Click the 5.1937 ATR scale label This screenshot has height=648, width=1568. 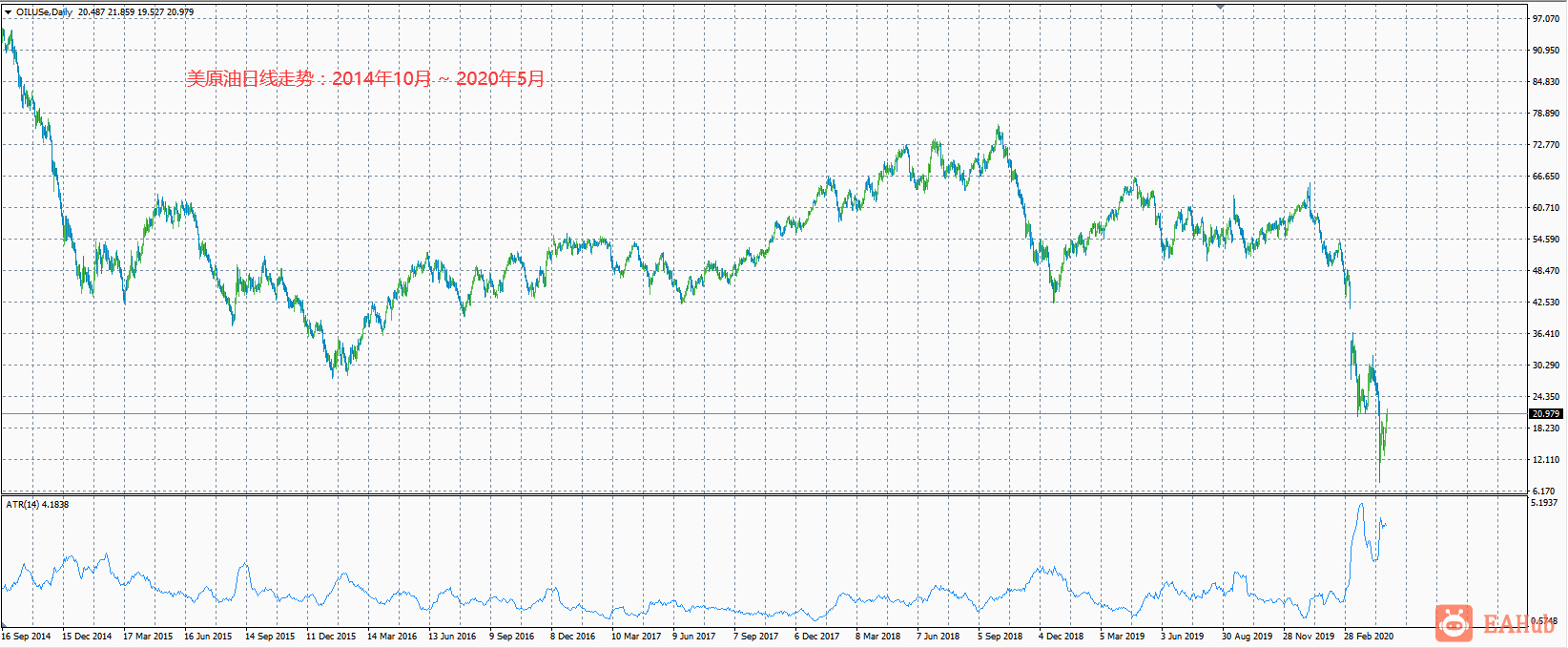click(1544, 502)
